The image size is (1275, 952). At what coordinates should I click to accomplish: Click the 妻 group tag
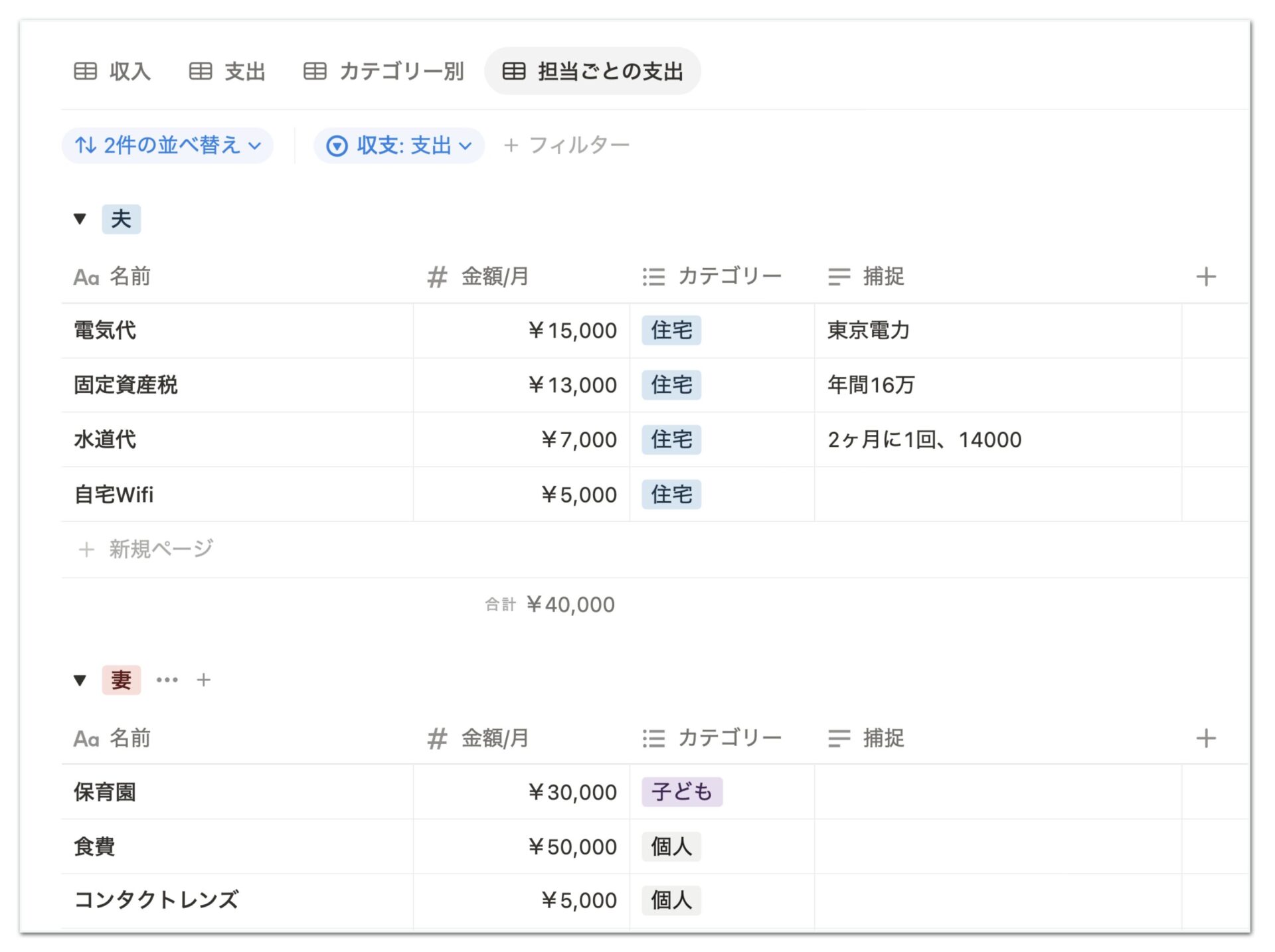(121, 680)
